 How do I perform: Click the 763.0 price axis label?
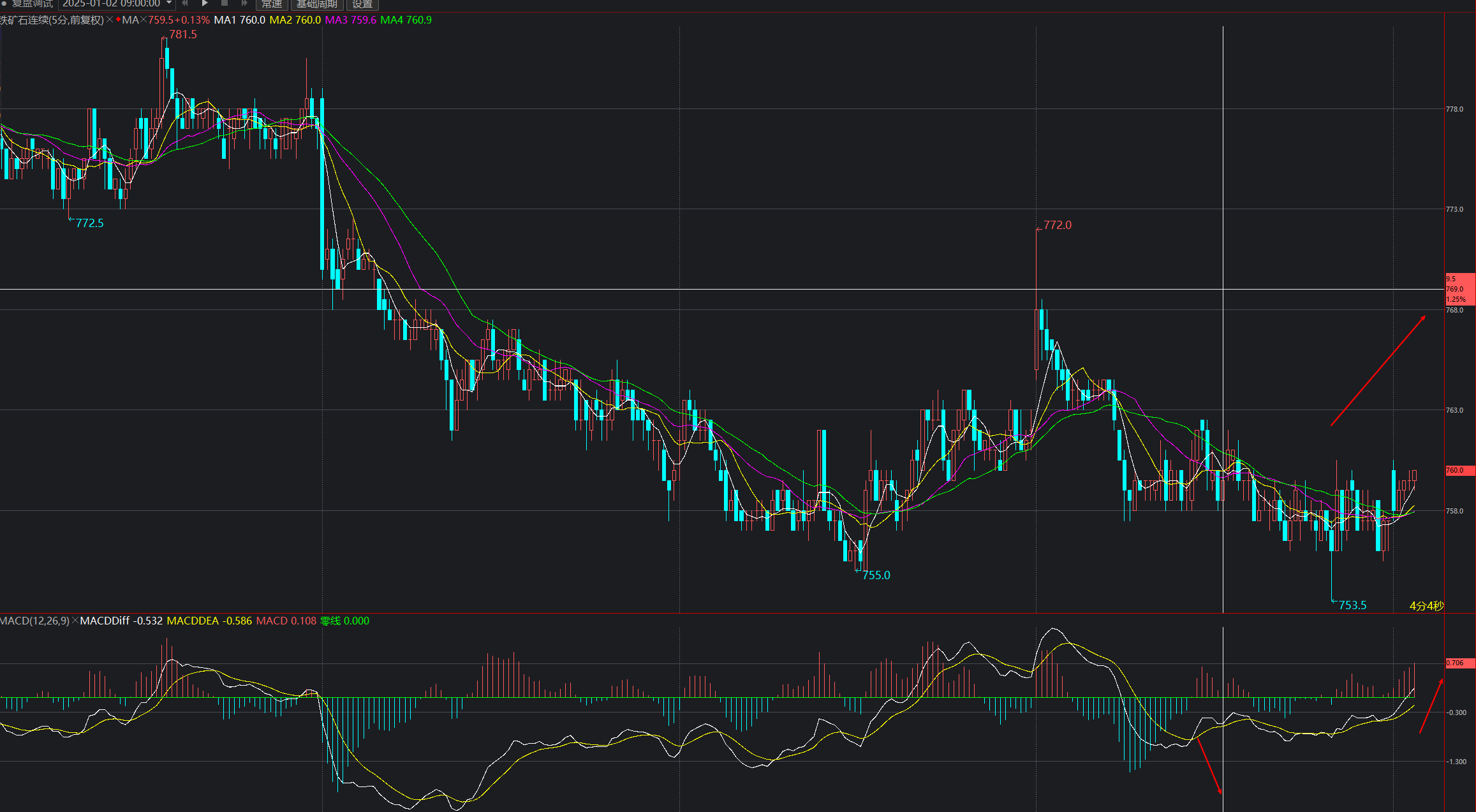click(1454, 410)
